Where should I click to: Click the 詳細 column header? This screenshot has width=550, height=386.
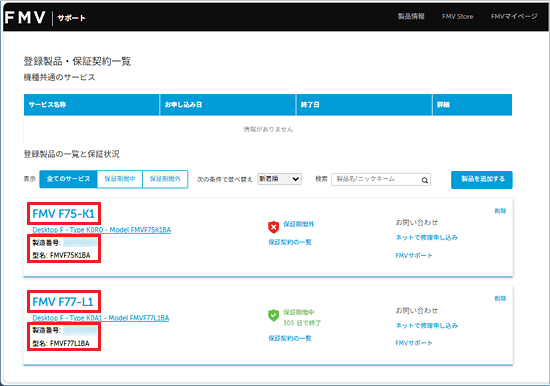click(x=472, y=105)
